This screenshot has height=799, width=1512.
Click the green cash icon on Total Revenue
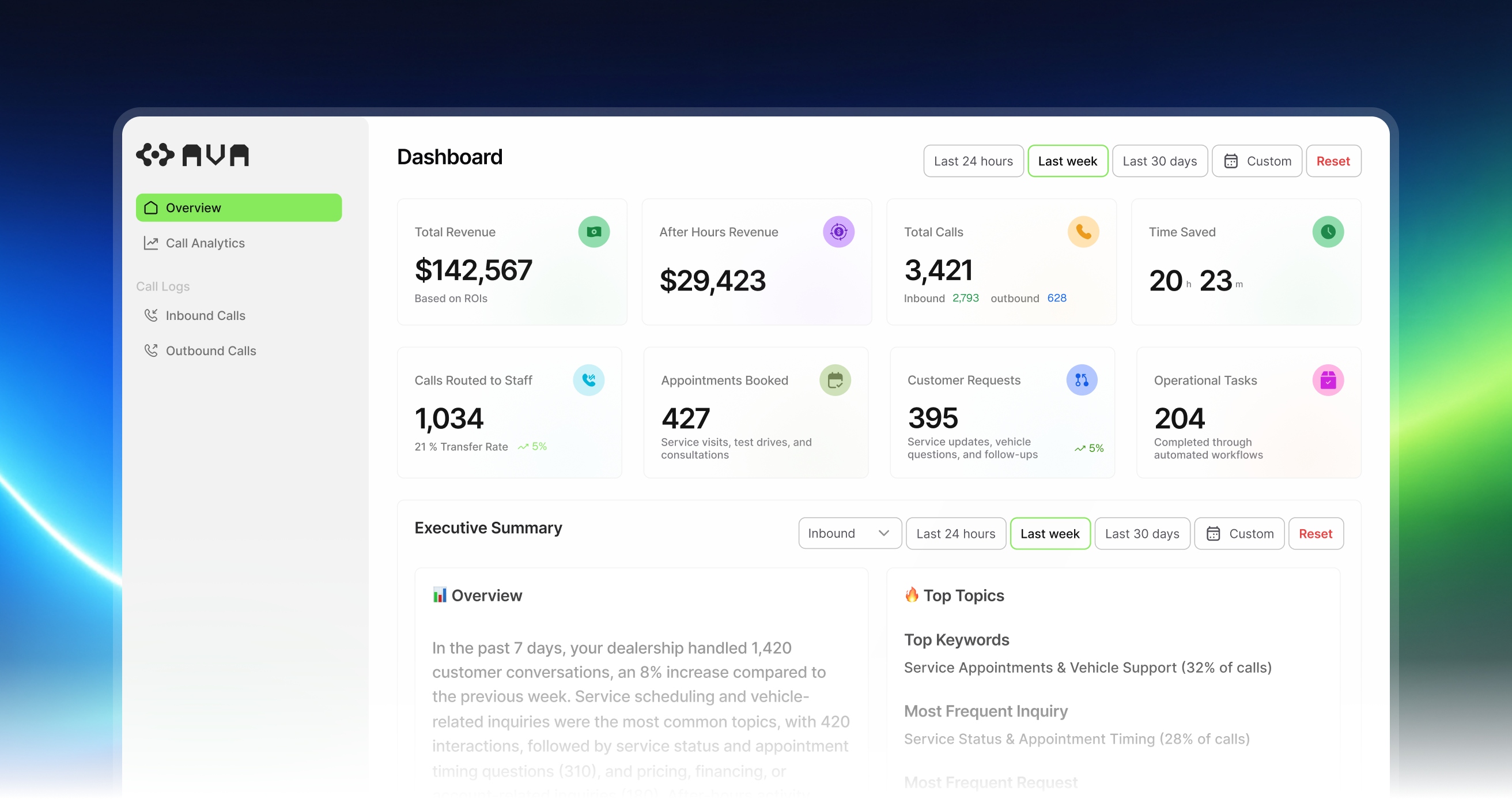[x=594, y=232]
